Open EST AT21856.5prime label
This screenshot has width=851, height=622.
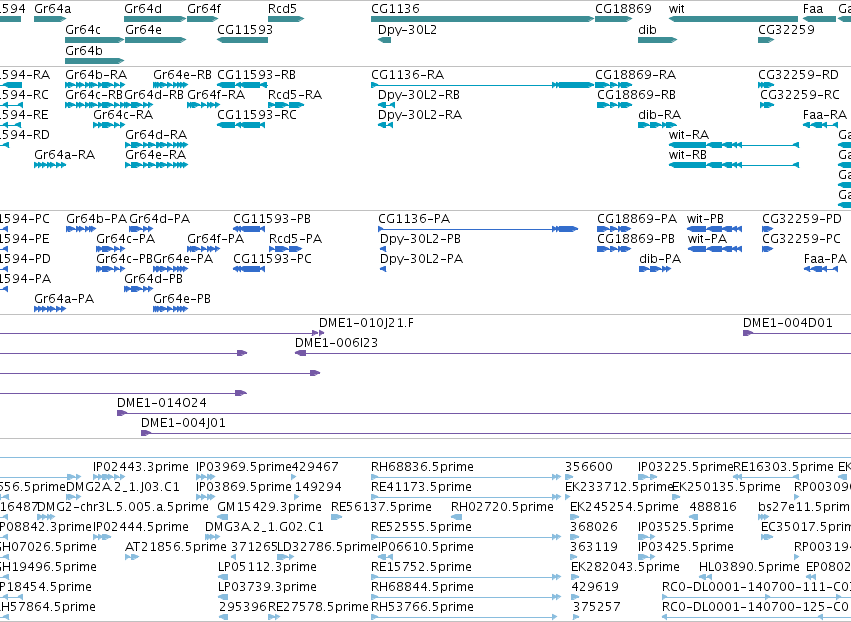[176, 547]
